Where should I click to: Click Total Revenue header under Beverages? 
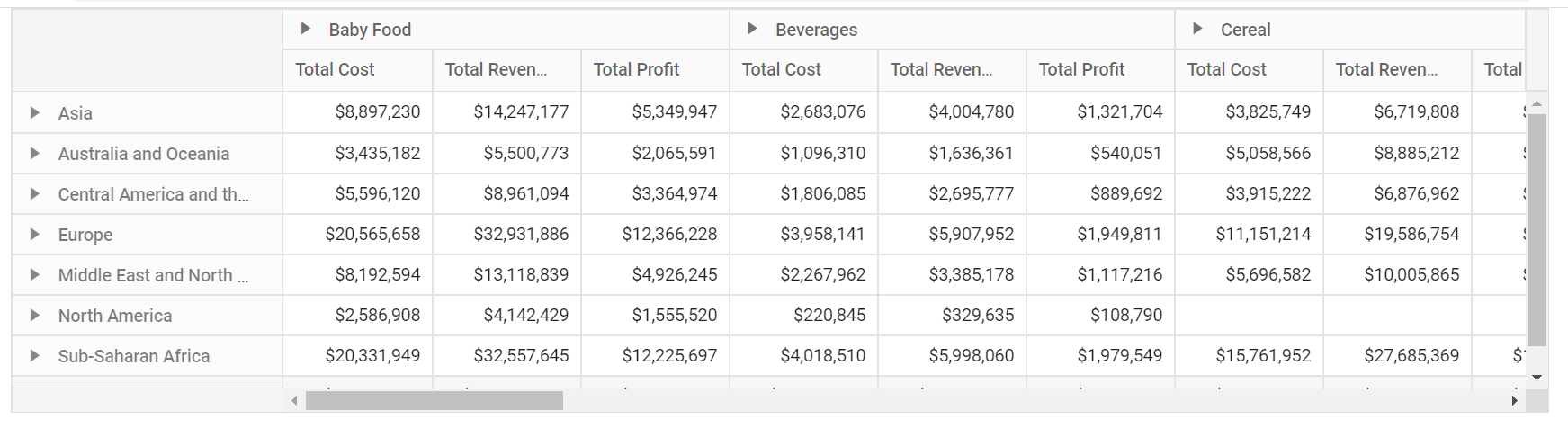952,69
